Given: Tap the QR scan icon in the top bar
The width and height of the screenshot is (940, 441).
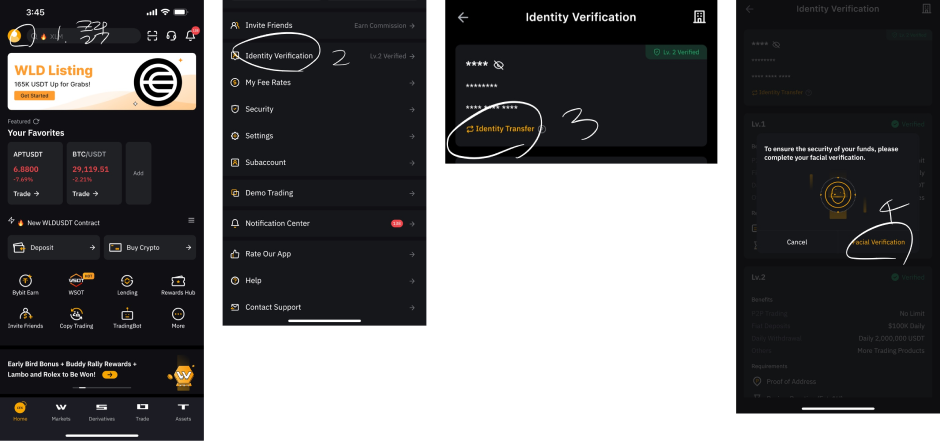Looking at the screenshot, I should tap(152, 36).
